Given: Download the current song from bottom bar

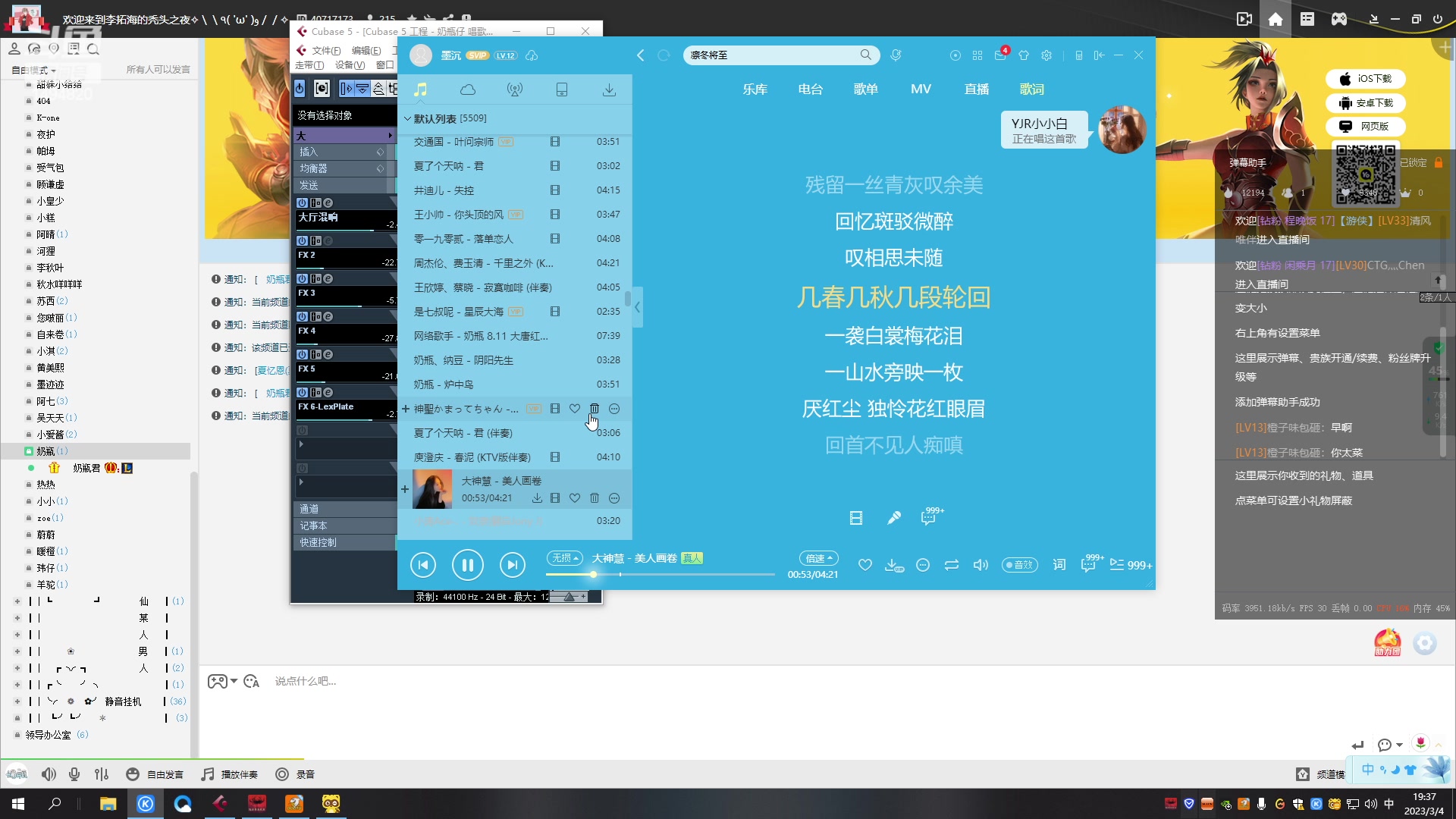Looking at the screenshot, I should pyautogui.click(x=894, y=565).
